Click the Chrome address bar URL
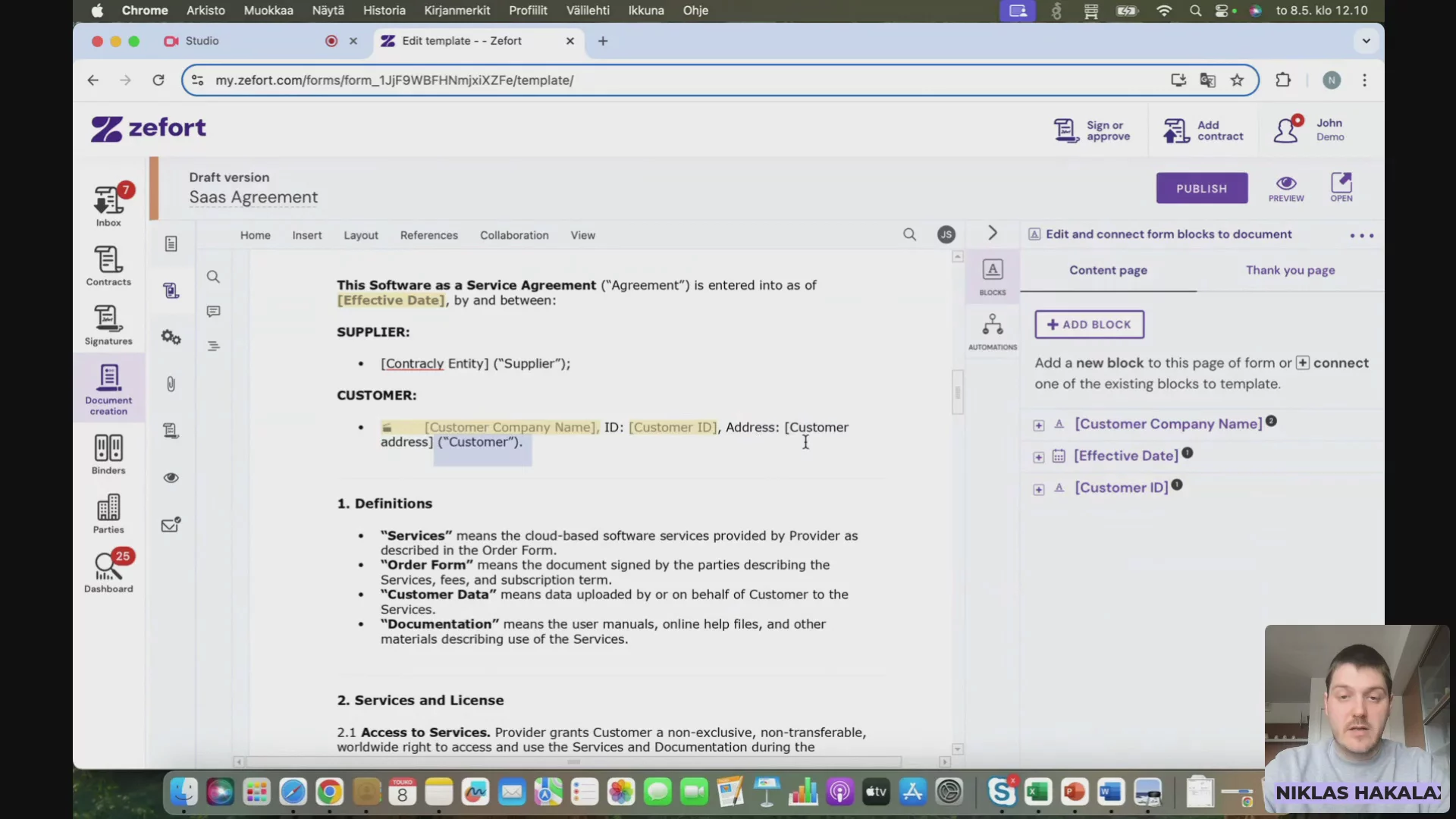 tap(394, 80)
